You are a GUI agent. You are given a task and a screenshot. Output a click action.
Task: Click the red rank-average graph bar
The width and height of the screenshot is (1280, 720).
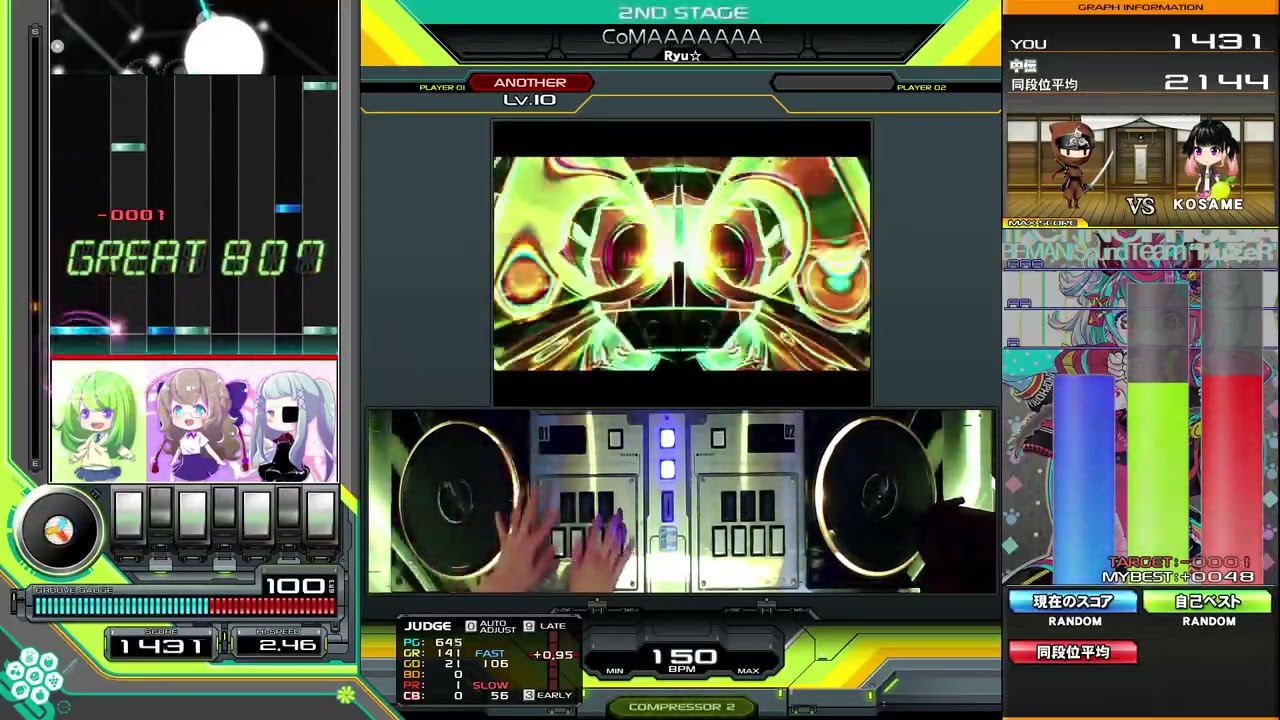[x=1231, y=479]
